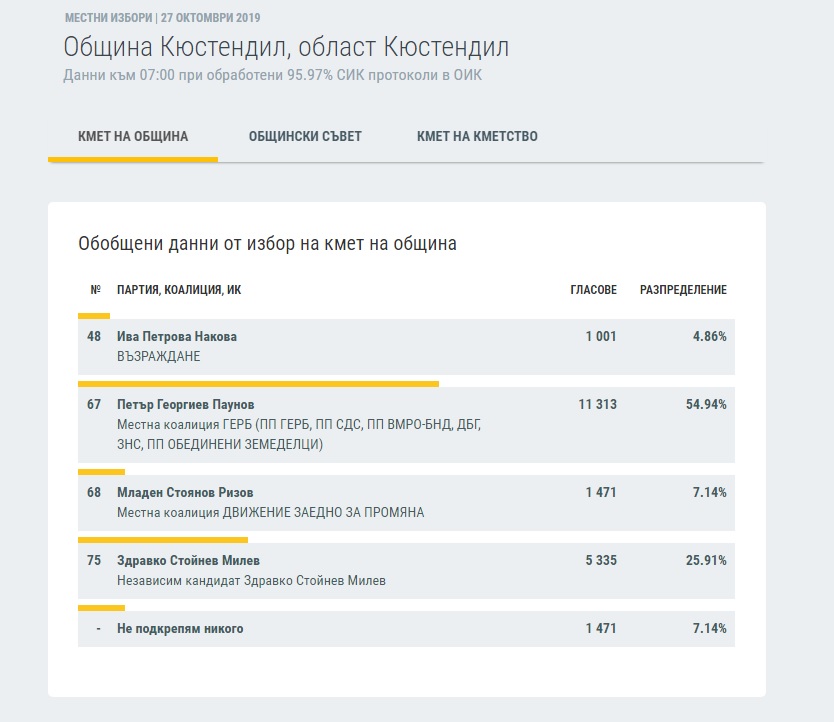834x722 pixels.
Task: Switch to ОБЩИНСКИ СЪВЕТ tab
Action: [305, 137]
